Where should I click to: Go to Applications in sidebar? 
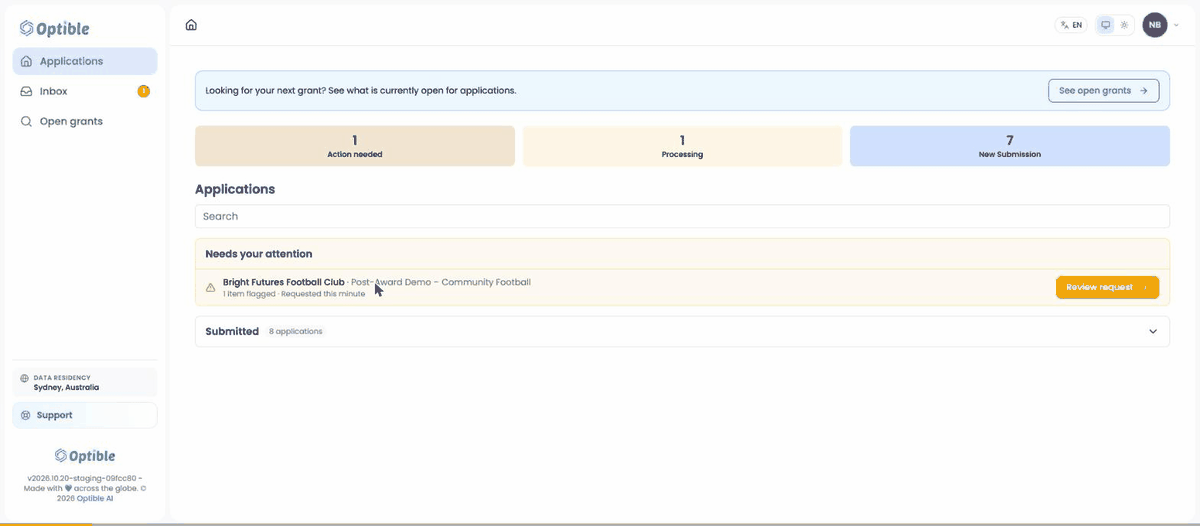(x=85, y=61)
